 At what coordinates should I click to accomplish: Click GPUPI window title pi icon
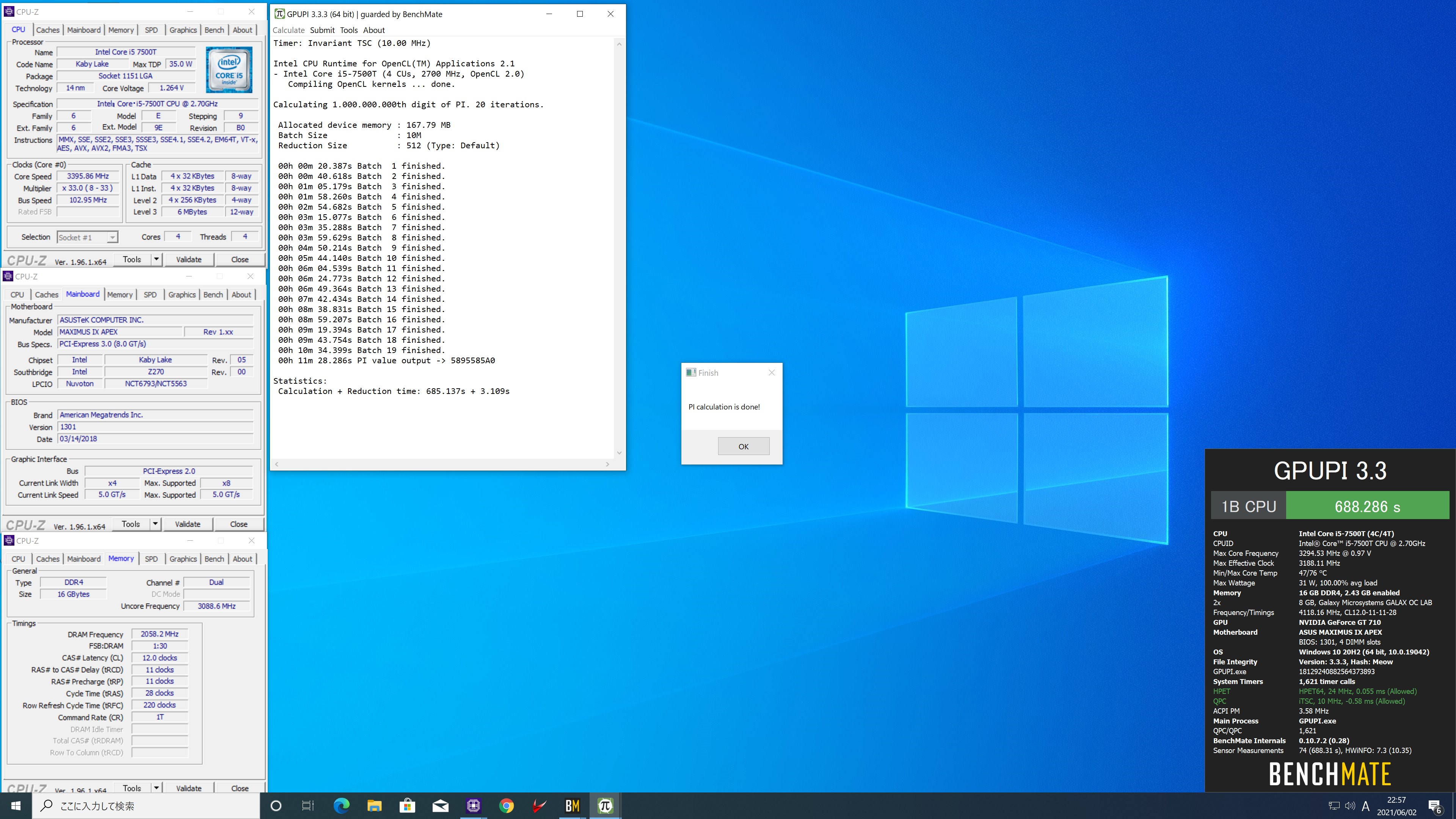279,14
